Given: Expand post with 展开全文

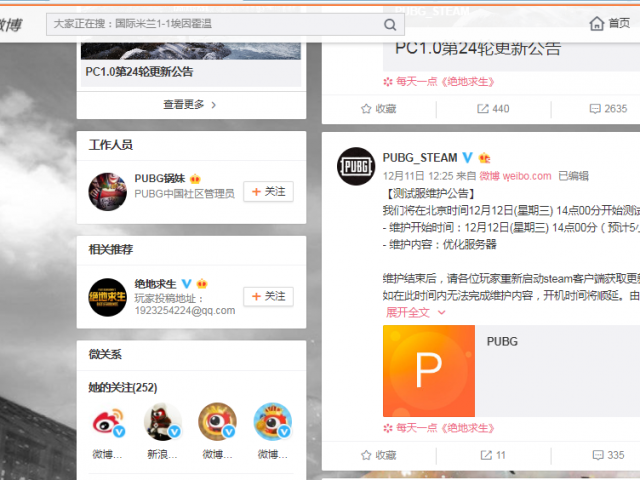Looking at the screenshot, I should [415, 313].
